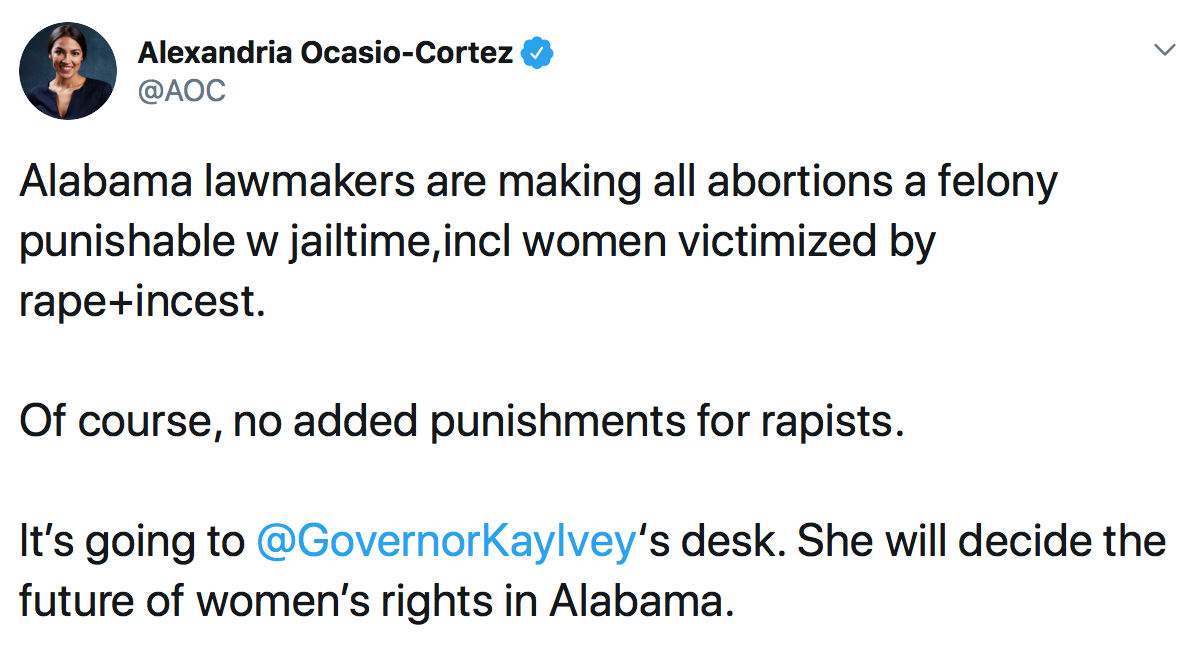Click the final word 'Alabama.' of tweet
This screenshot has height=672, width=1196.
pyautogui.click(x=642, y=600)
